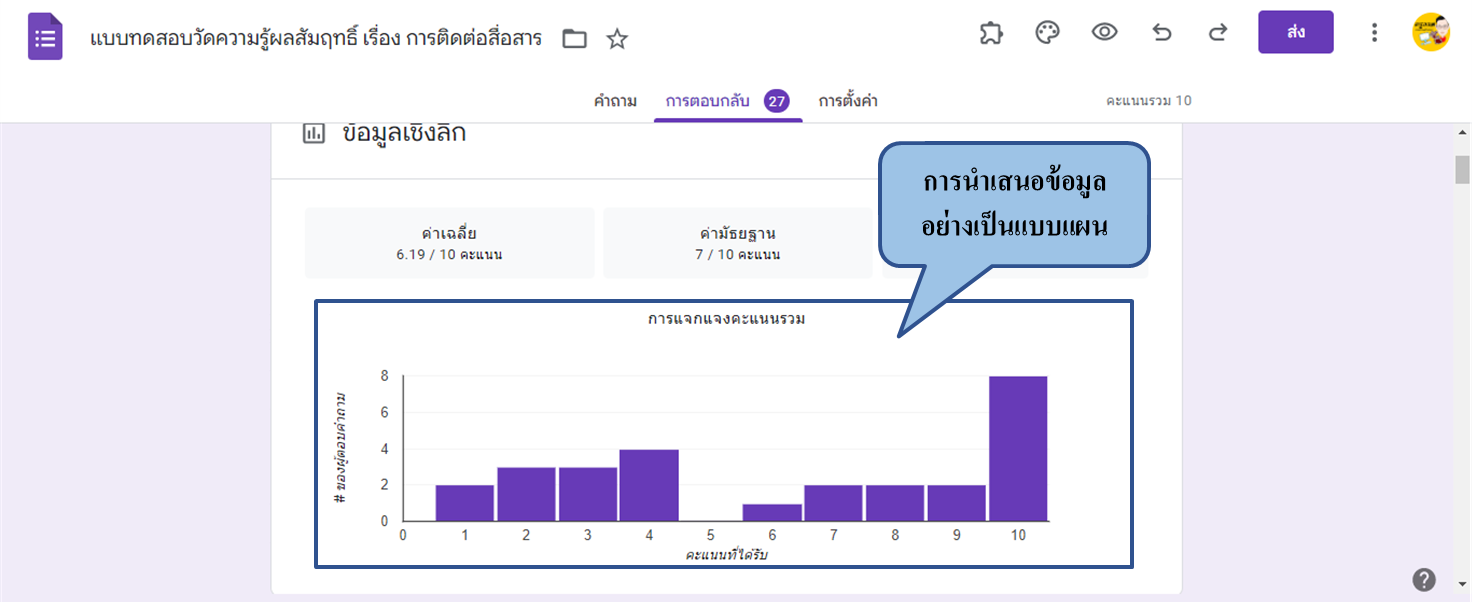Screen dimensions: 1473x602
Task: Open the Google account avatar
Action: coord(1431,33)
